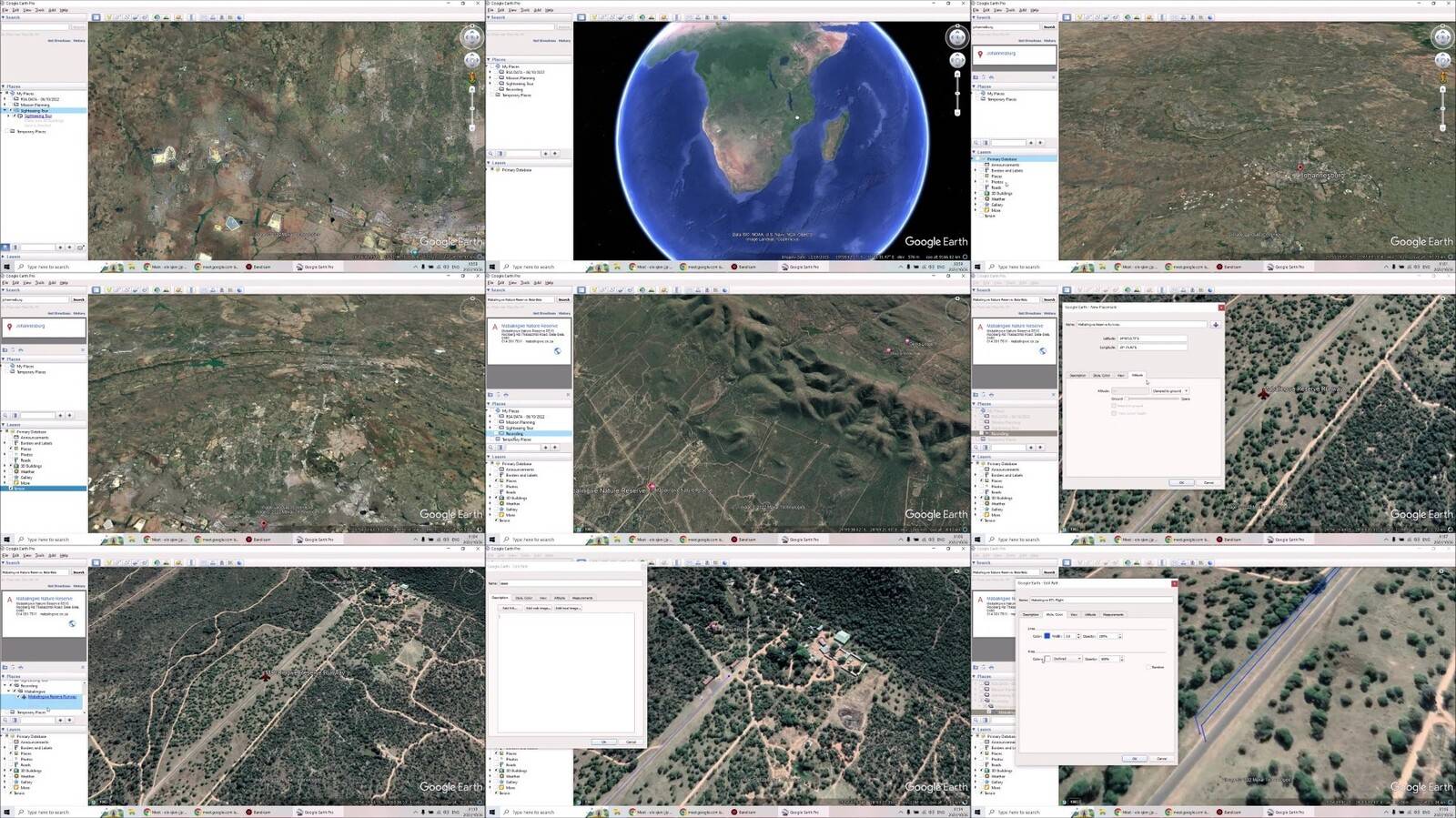
Task: Click OK in the New Placemark dialog
Action: click(1182, 482)
